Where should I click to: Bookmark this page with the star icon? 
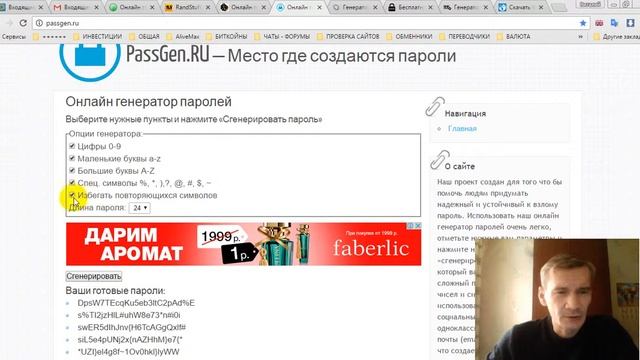point(583,23)
